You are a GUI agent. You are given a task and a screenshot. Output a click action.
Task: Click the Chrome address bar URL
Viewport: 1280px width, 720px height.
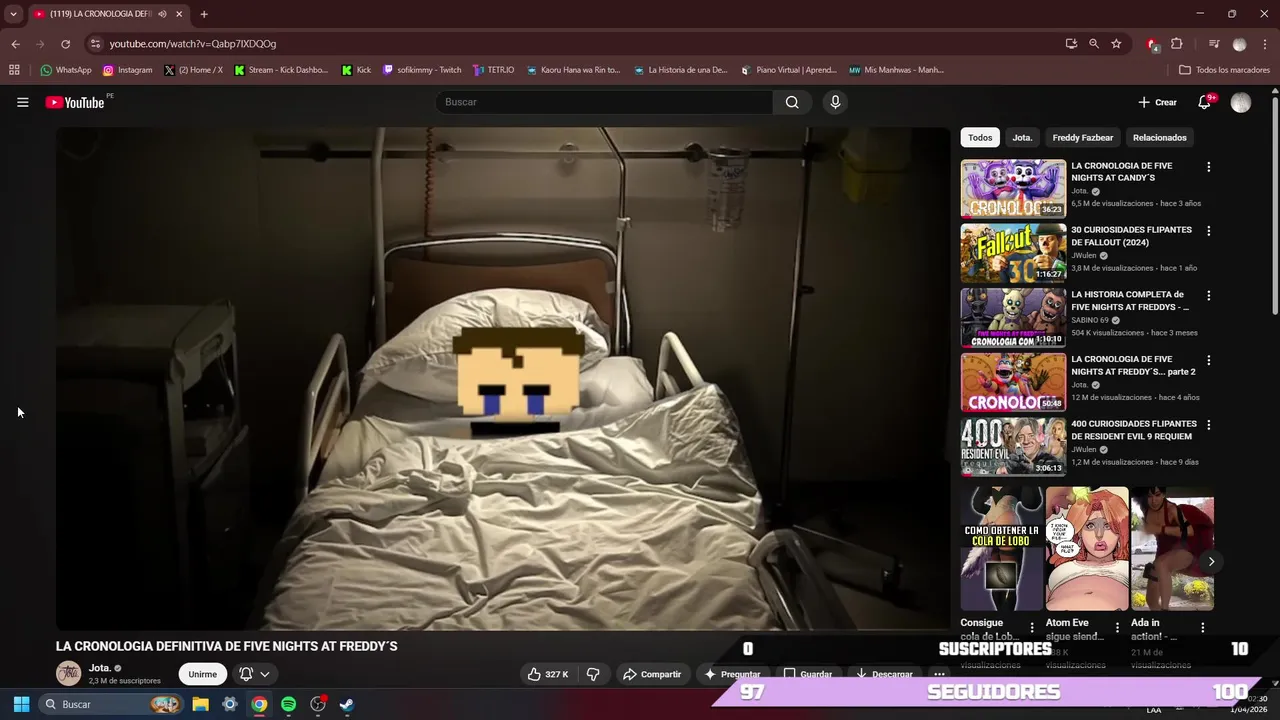192,44
